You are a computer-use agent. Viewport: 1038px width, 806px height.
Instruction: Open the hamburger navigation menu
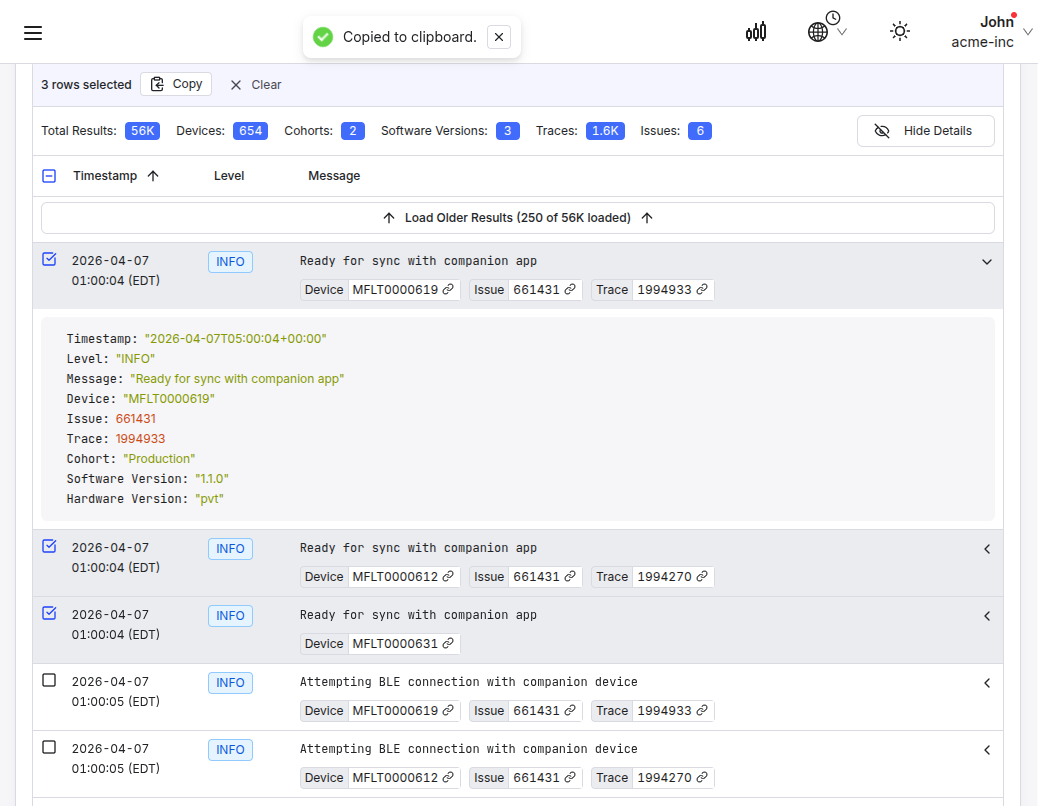pyautogui.click(x=33, y=33)
